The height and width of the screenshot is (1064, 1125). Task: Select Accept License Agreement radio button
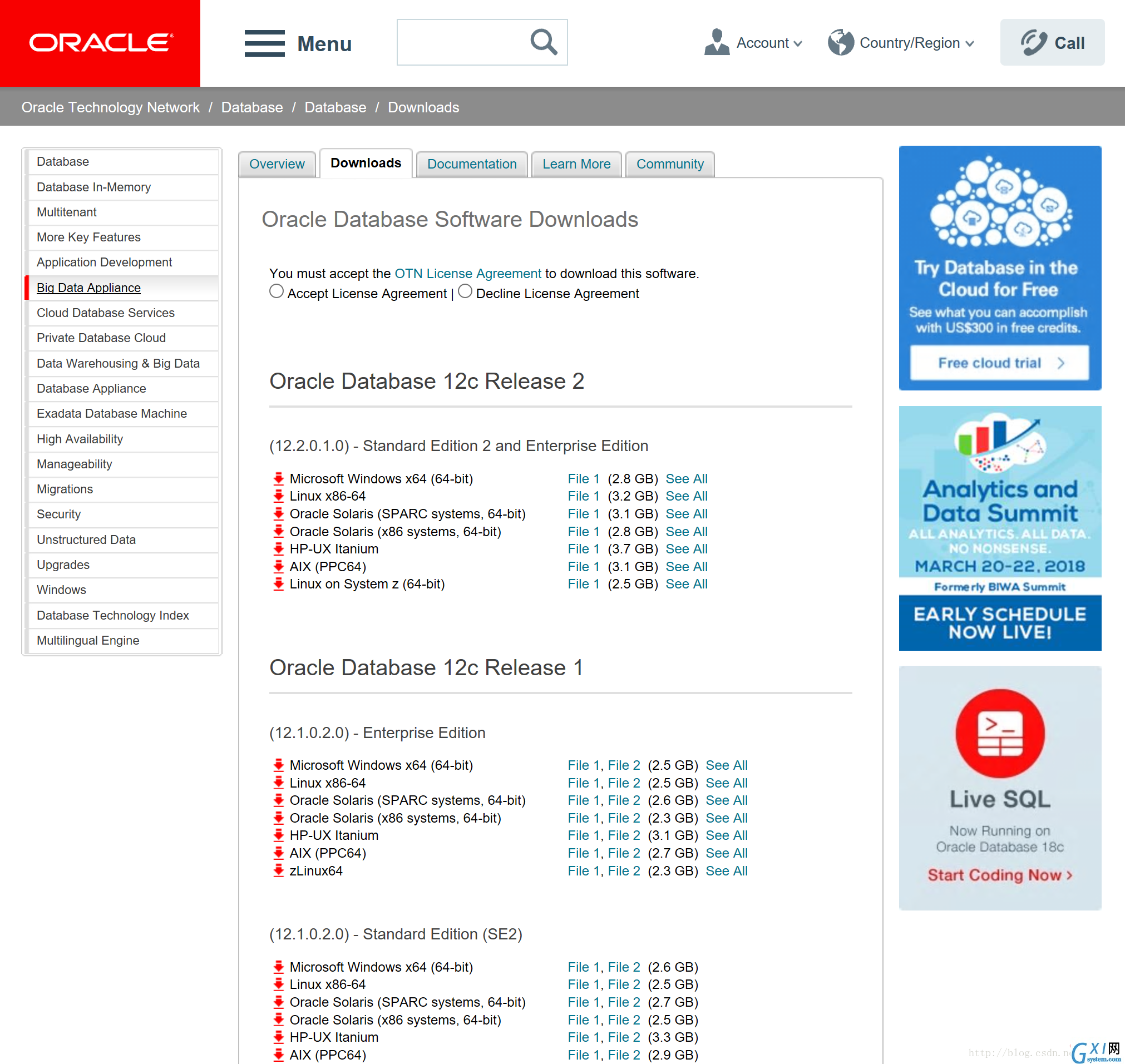click(x=277, y=291)
